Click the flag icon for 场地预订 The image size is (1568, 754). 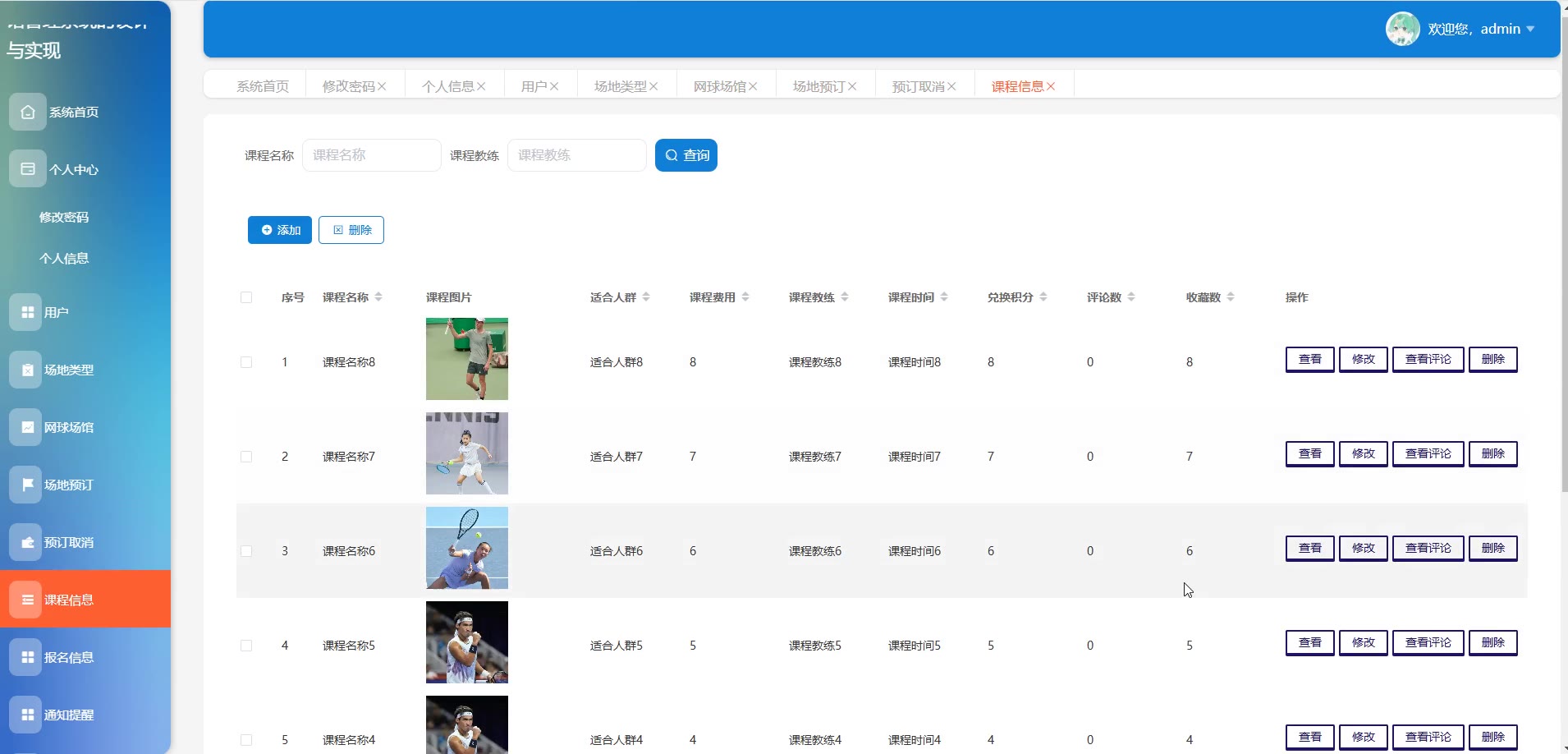pyautogui.click(x=26, y=485)
